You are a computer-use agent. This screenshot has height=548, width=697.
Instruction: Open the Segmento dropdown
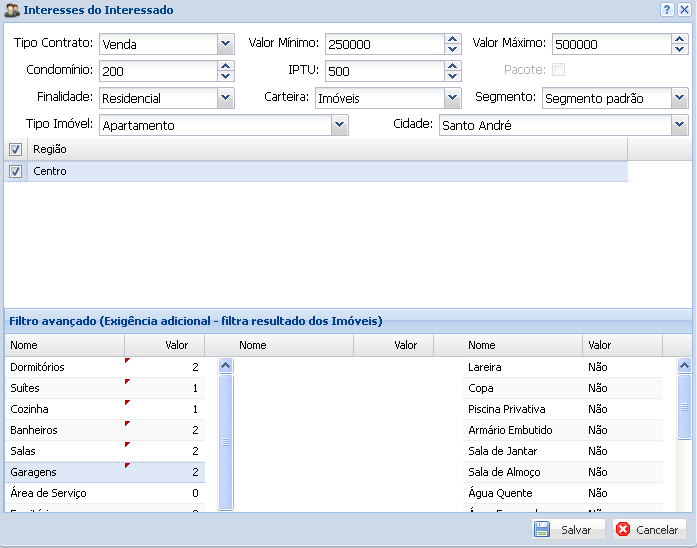click(680, 98)
